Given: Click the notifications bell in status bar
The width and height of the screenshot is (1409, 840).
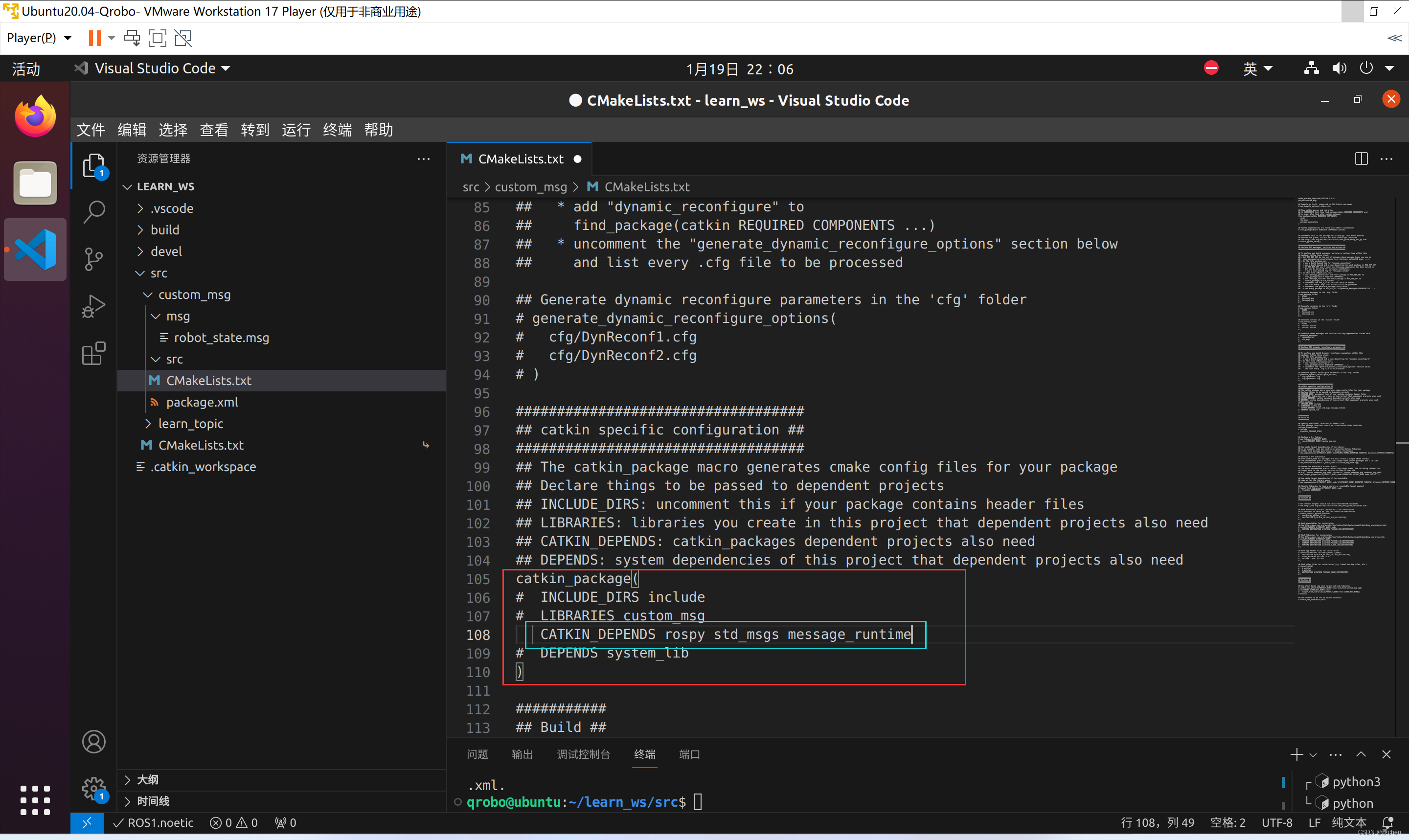Looking at the screenshot, I should 1387,822.
